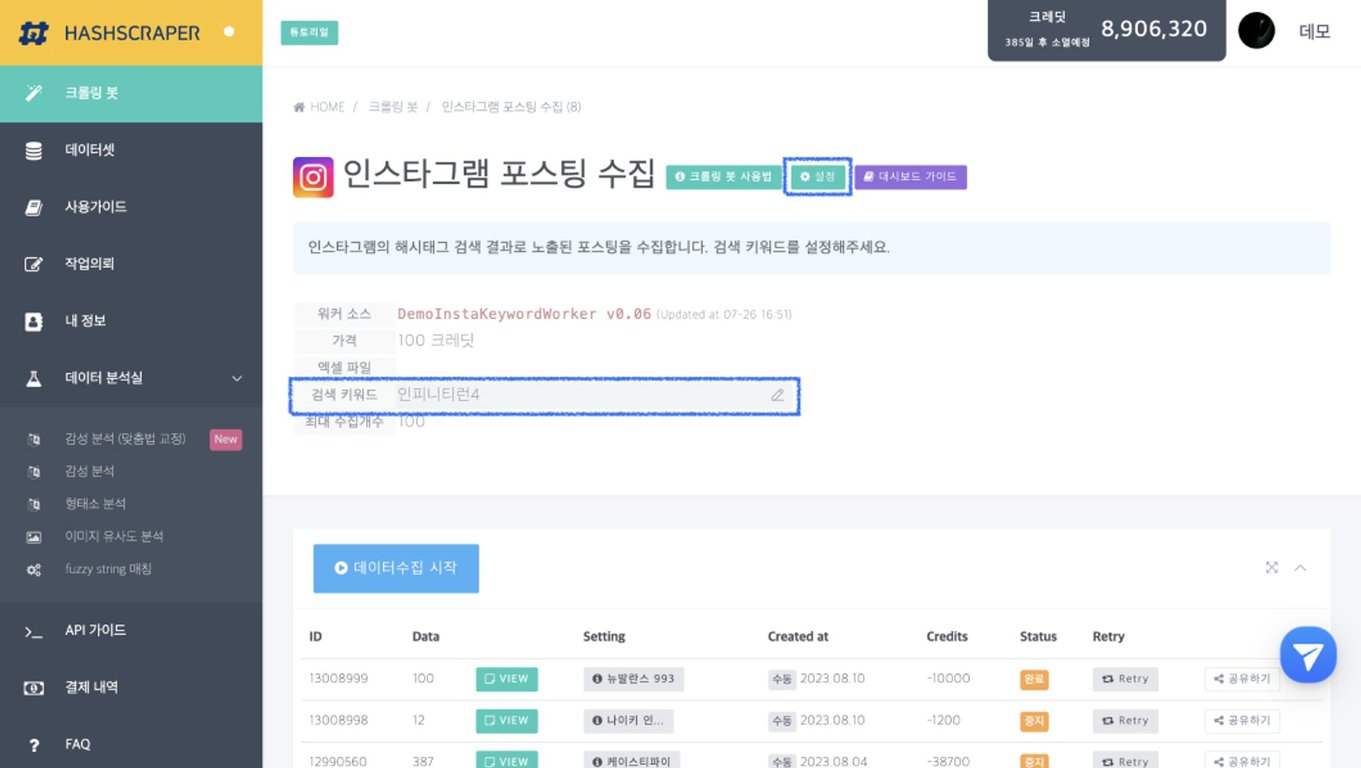Image resolution: width=1361 pixels, height=768 pixels.
Task: View data for job 13008998
Action: click(506, 721)
